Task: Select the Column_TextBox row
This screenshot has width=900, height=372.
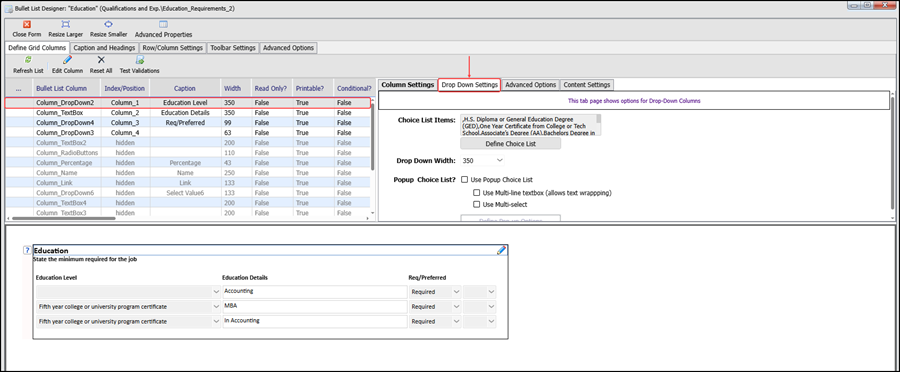Action: [188, 113]
